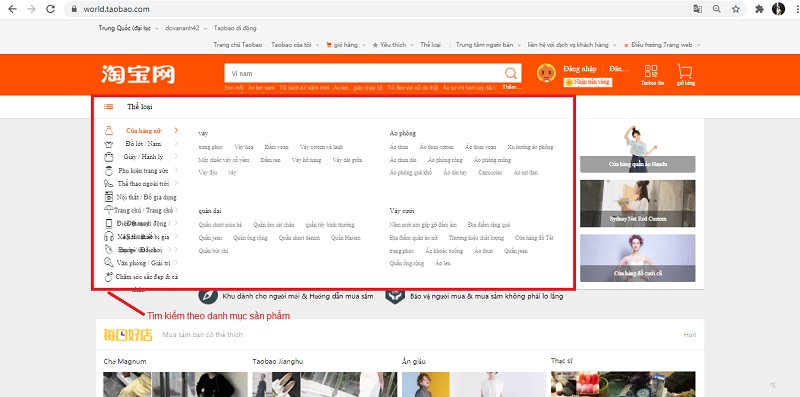This screenshot has width=800, height=397.
Task: Click Đăng nhập login link
Action: (580, 69)
